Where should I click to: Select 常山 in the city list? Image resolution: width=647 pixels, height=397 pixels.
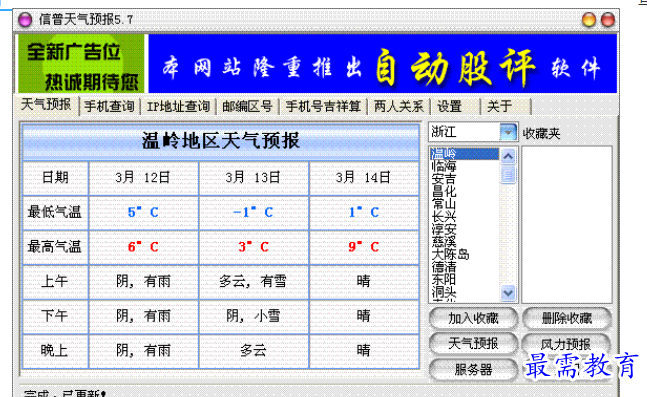[464, 204]
